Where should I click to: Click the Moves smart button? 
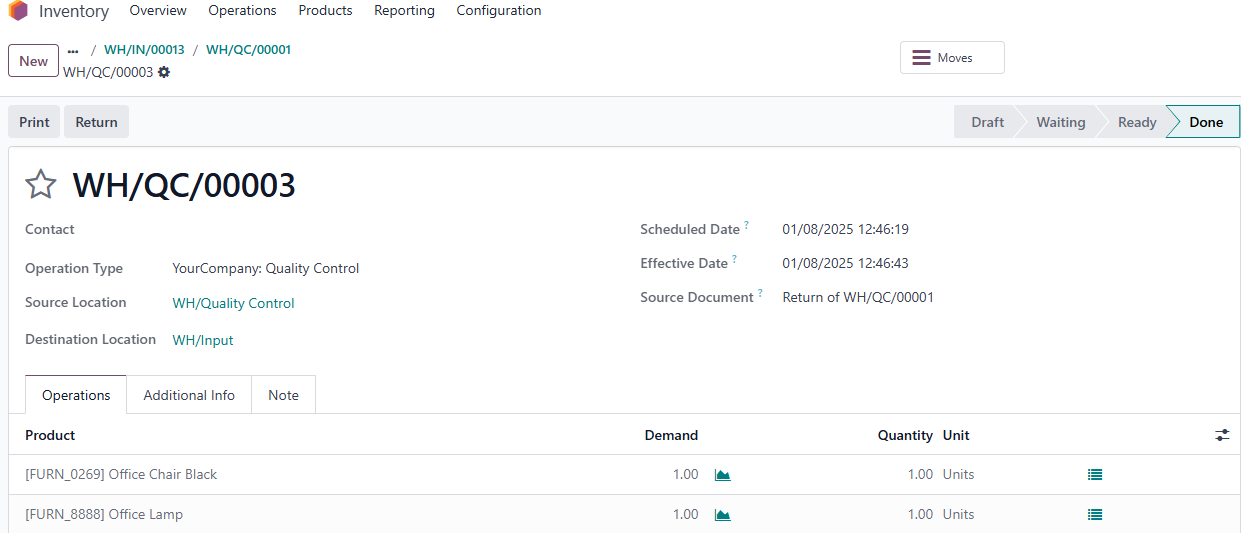coord(952,58)
